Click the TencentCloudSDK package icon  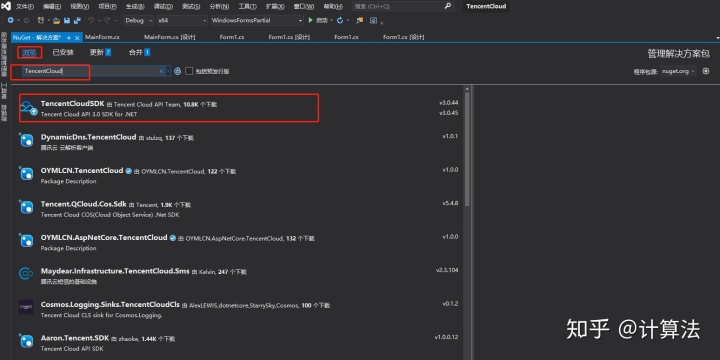(28, 107)
